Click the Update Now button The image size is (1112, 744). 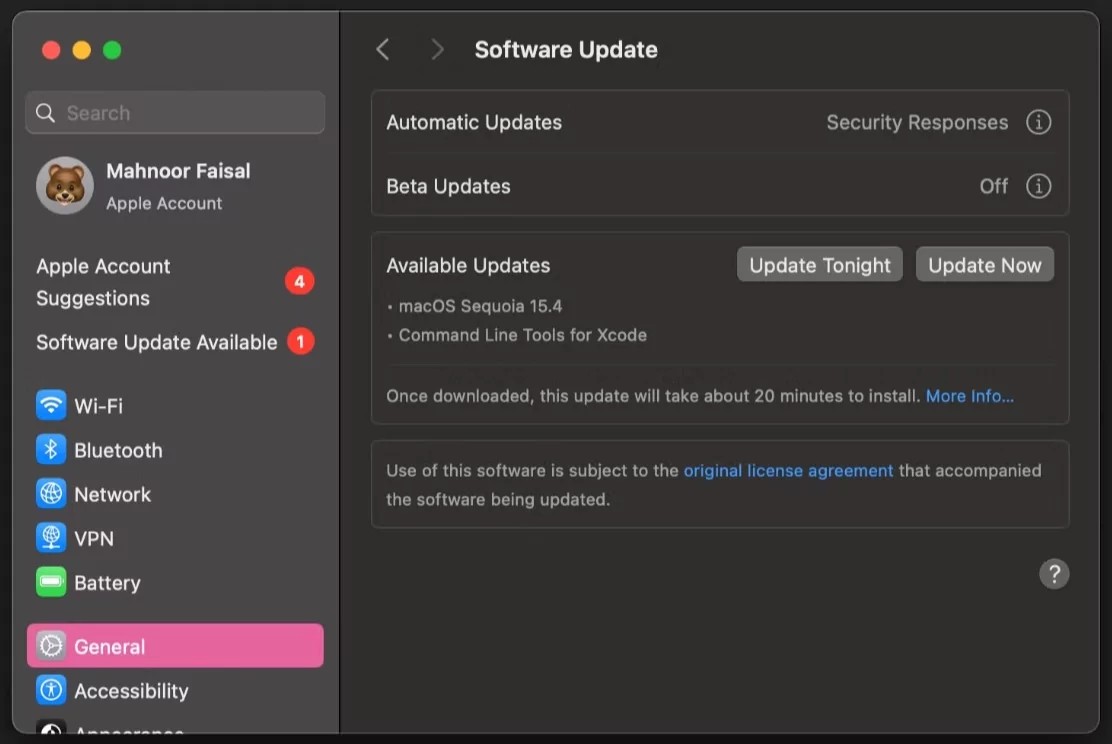coord(984,264)
